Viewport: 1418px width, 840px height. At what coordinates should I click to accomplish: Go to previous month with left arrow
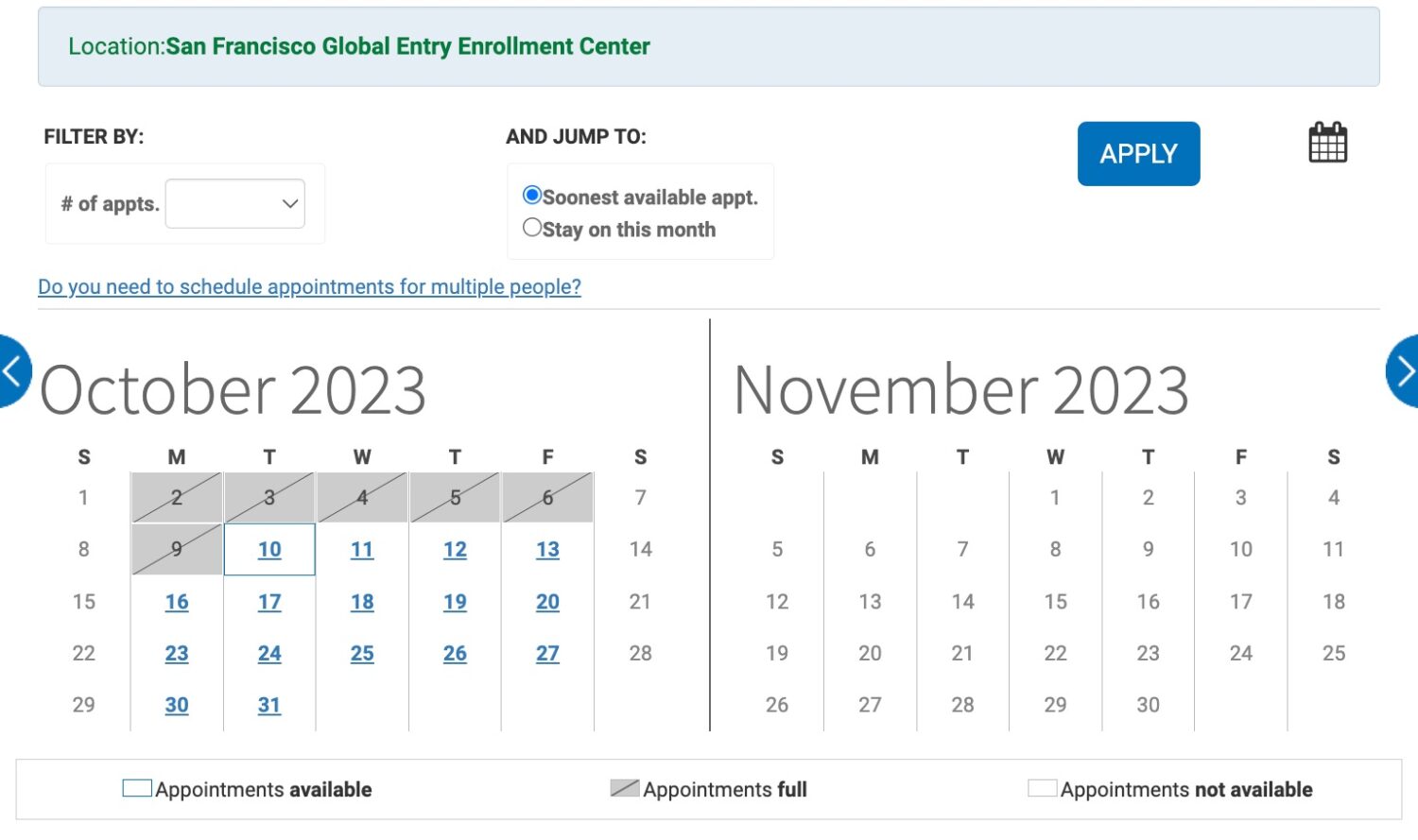point(13,371)
